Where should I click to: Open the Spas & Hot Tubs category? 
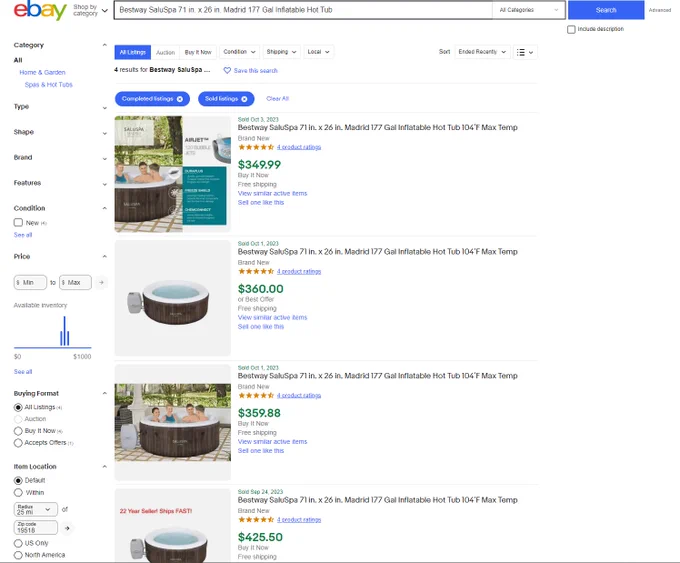tap(49, 85)
